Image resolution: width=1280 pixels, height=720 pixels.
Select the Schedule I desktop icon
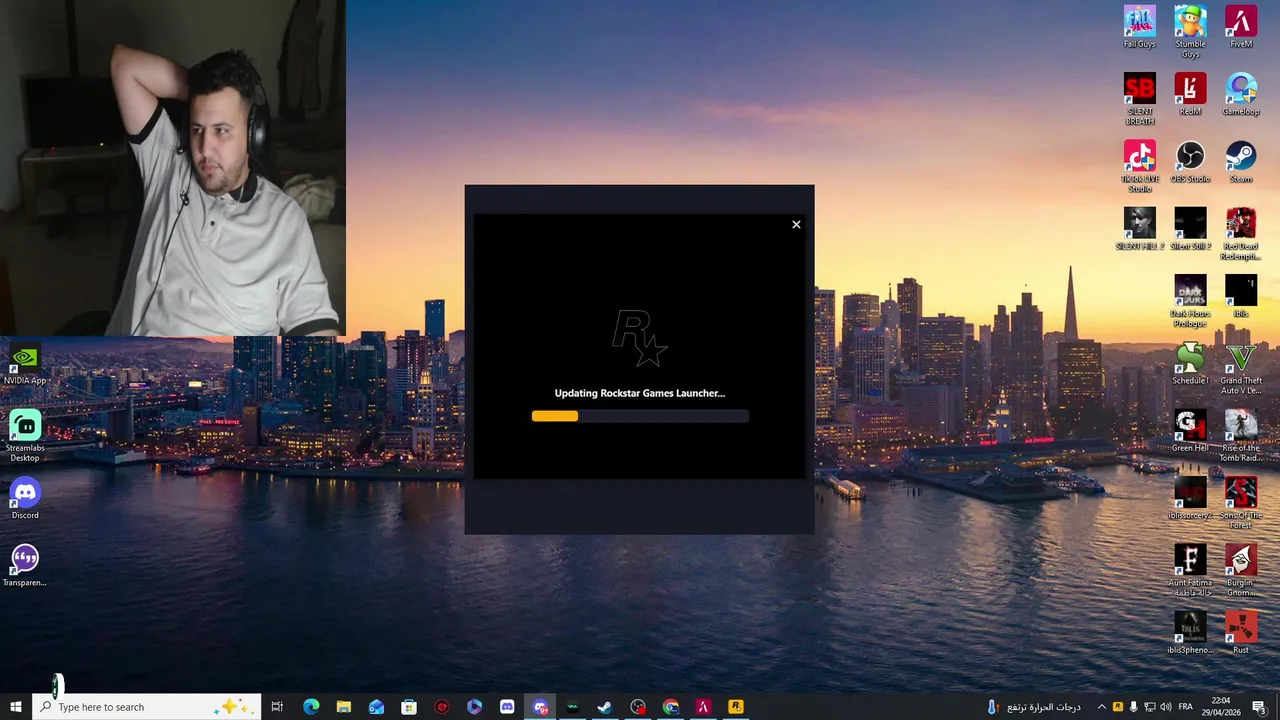(x=1190, y=363)
